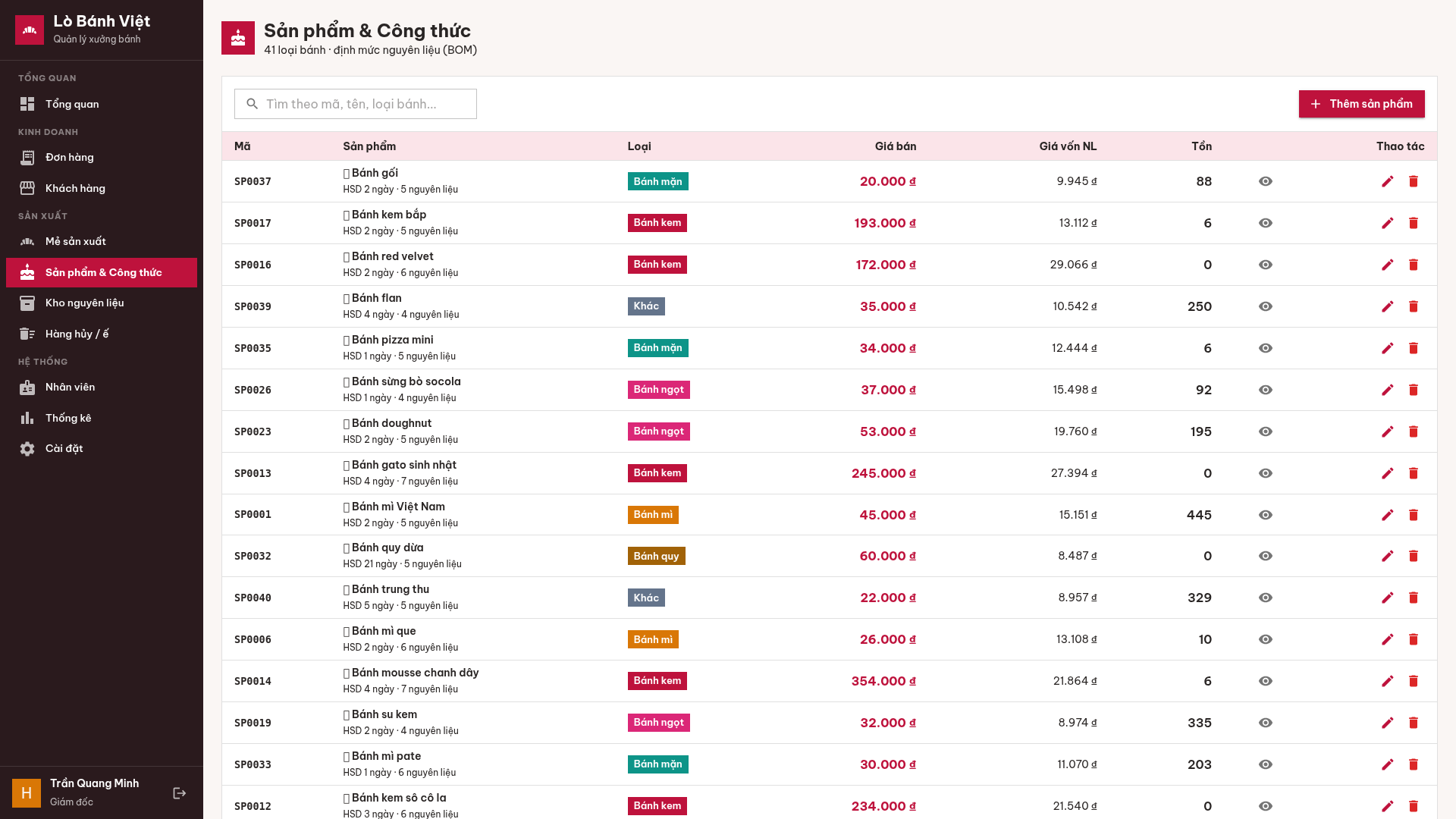1456x819 pixels.
Task: Navigate to Thống kê
Action: coord(102,418)
